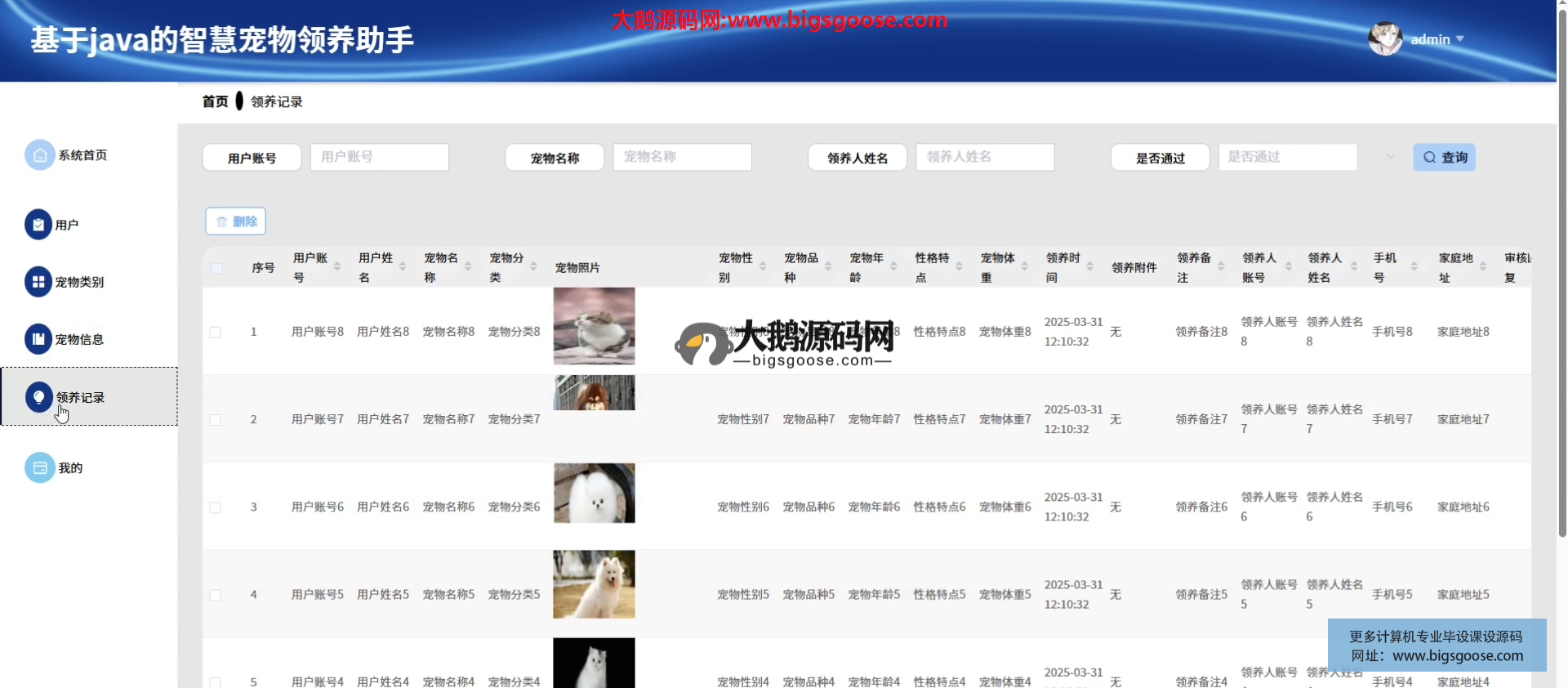
Task: Expand the 是否通过 dropdown chevron
Action: (1390, 157)
